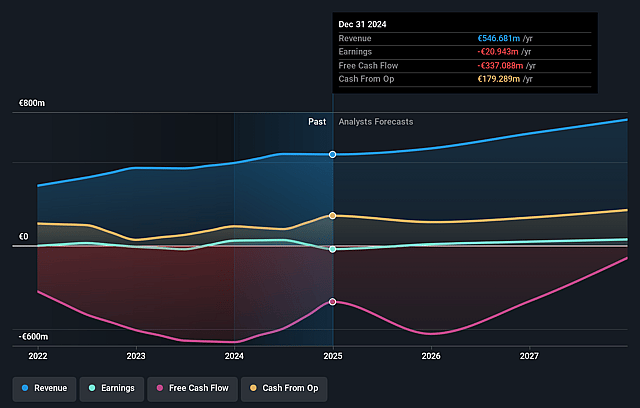Select the 2026 x-axis label

(x=431, y=356)
